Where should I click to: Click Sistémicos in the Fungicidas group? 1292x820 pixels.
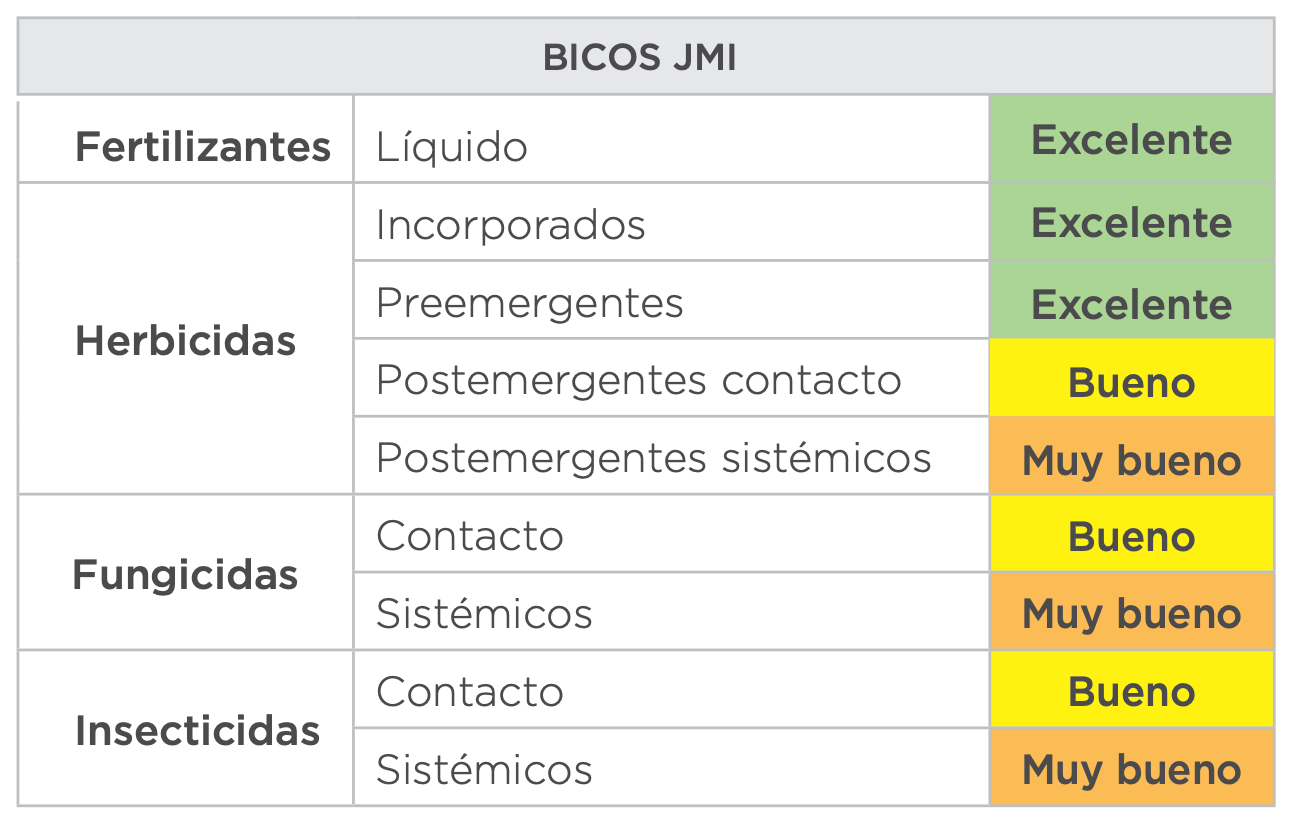484,613
